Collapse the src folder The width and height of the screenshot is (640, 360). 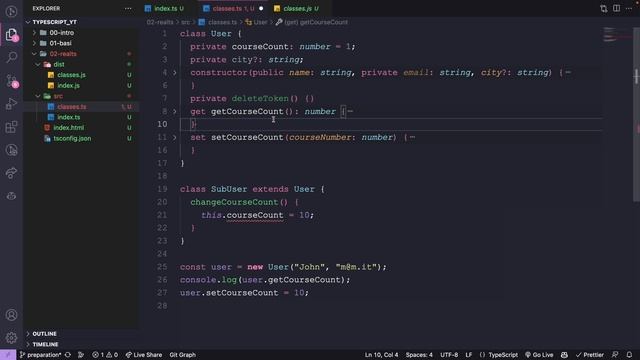click(x=38, y=96)
